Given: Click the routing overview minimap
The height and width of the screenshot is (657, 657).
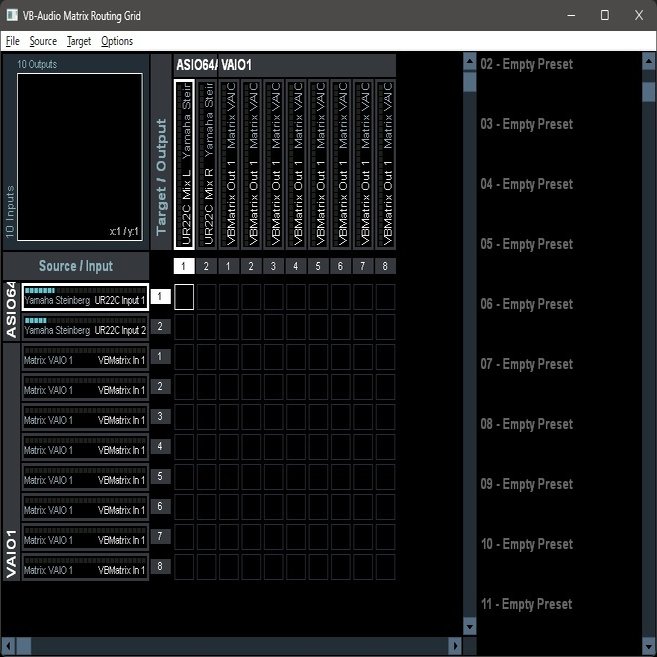Looking at the screenshot, I should tap(79, 157).
